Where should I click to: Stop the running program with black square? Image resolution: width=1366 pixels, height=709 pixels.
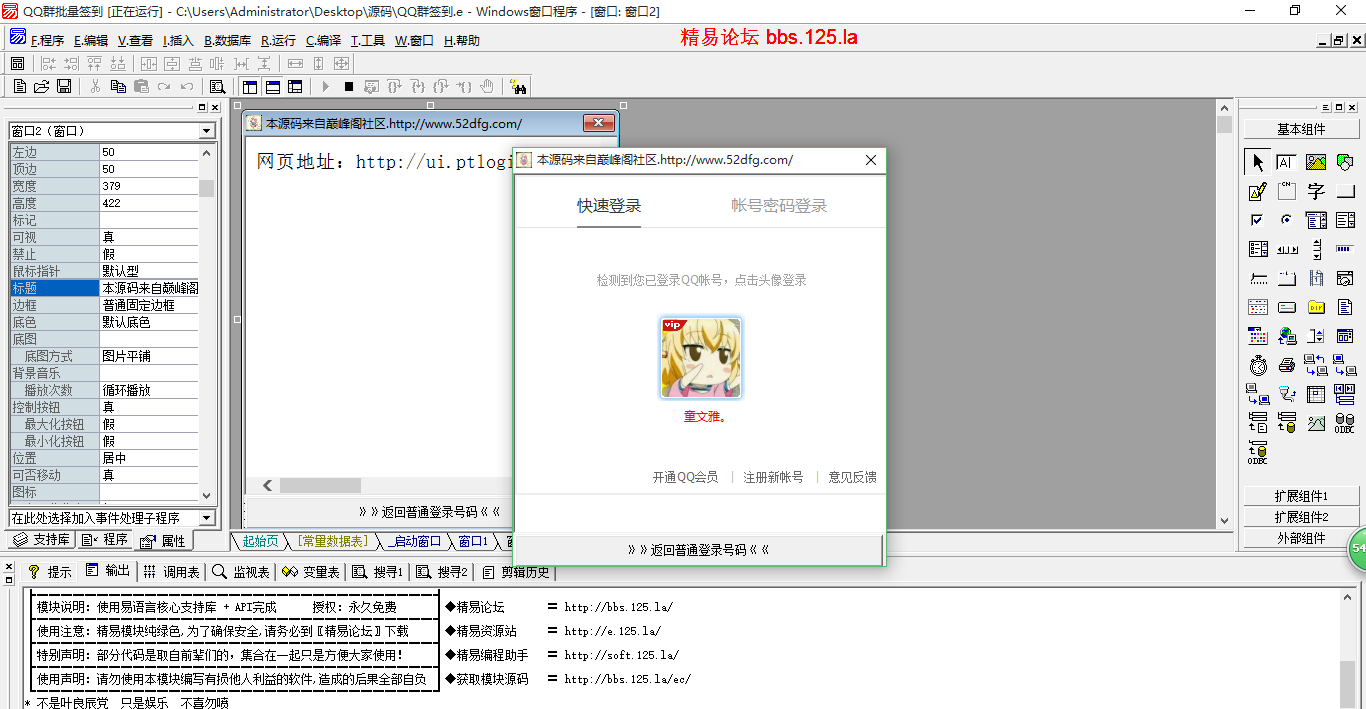click(349, 86)
